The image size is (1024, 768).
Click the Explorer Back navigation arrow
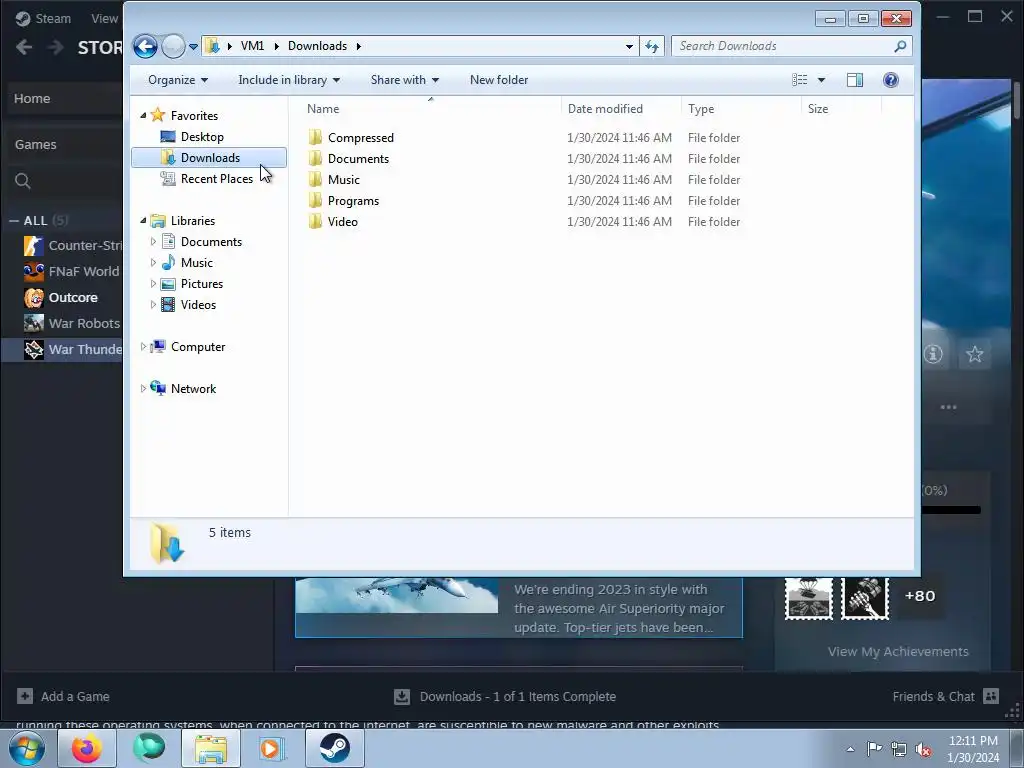click(145, 46)
